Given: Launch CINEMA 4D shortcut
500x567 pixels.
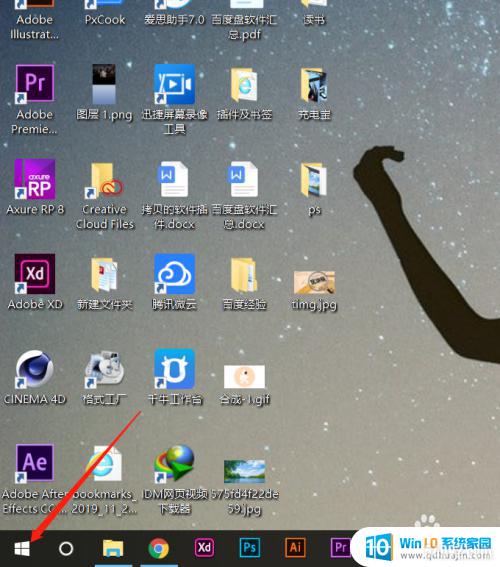Looking at the screenshot, I should click(x=35, y=377).
